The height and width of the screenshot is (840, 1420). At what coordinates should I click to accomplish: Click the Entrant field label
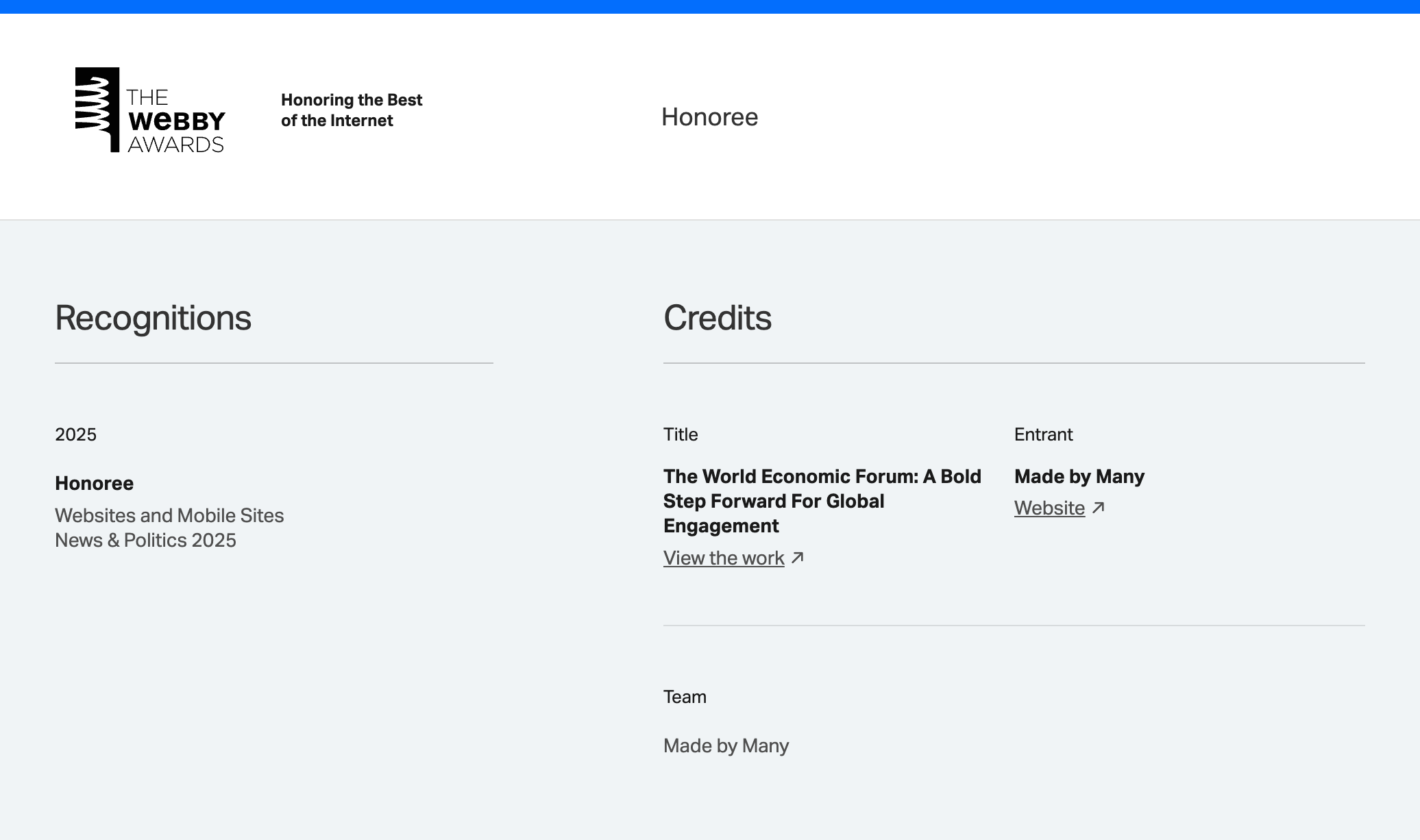coord(1043,434)
